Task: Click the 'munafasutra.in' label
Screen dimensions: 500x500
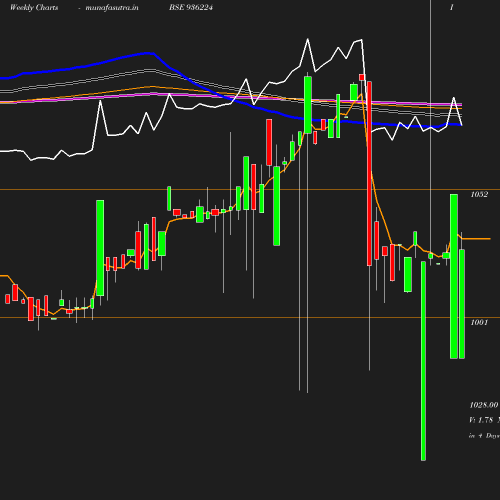Action: [112, 7]
